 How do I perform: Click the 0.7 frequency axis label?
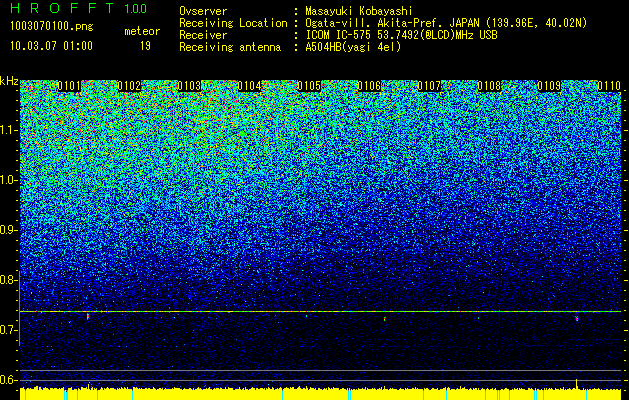pyautogui.click(x=9, y=330)
